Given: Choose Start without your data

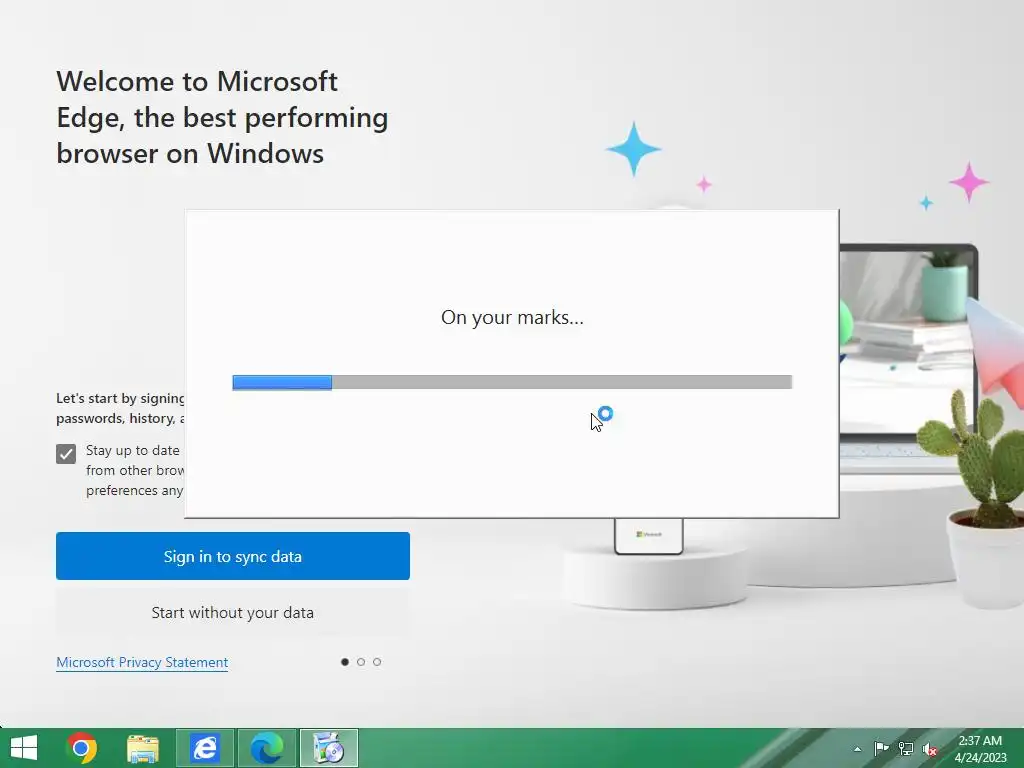Looking at the screenshot, I should point(232,613).
